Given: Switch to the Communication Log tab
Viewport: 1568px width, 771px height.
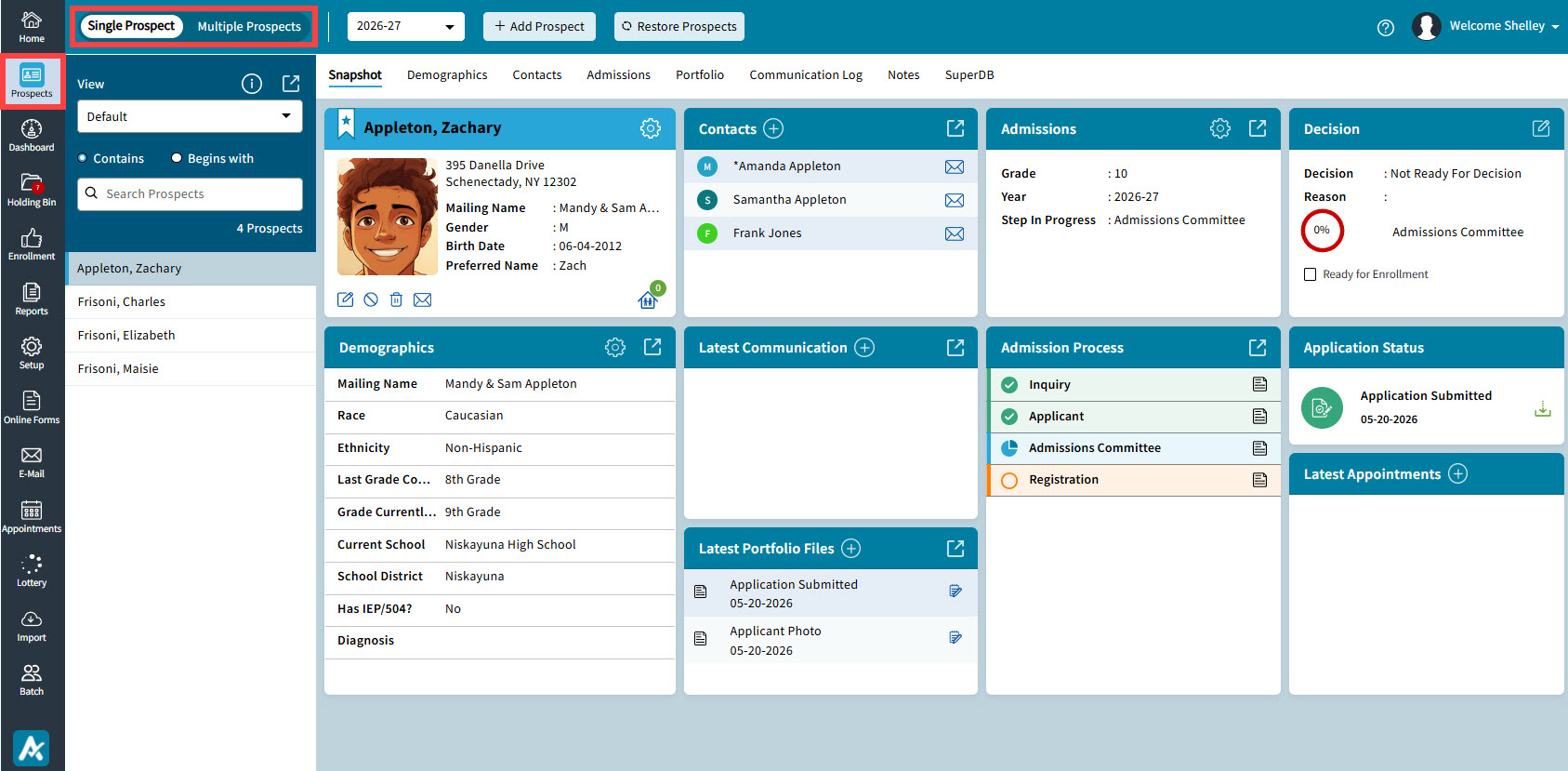Looking at the screenshot, I should 806,75.
